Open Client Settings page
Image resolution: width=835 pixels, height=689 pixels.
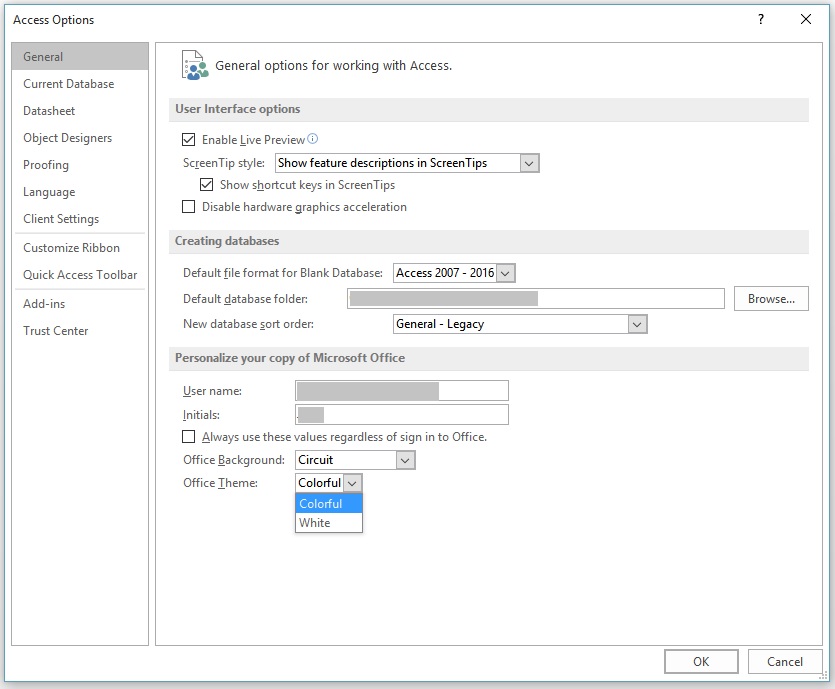coord(80,219)
